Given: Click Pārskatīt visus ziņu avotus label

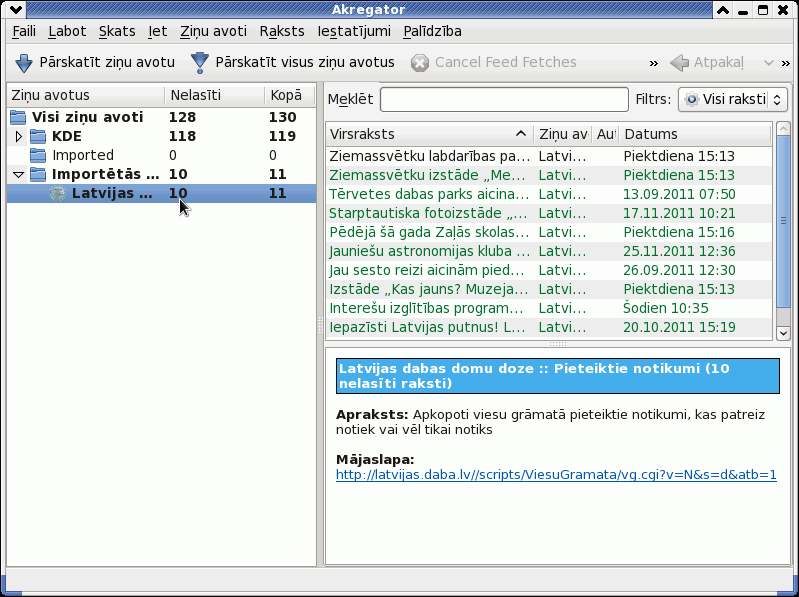Looking at the screenshot, I should [305, 62].
